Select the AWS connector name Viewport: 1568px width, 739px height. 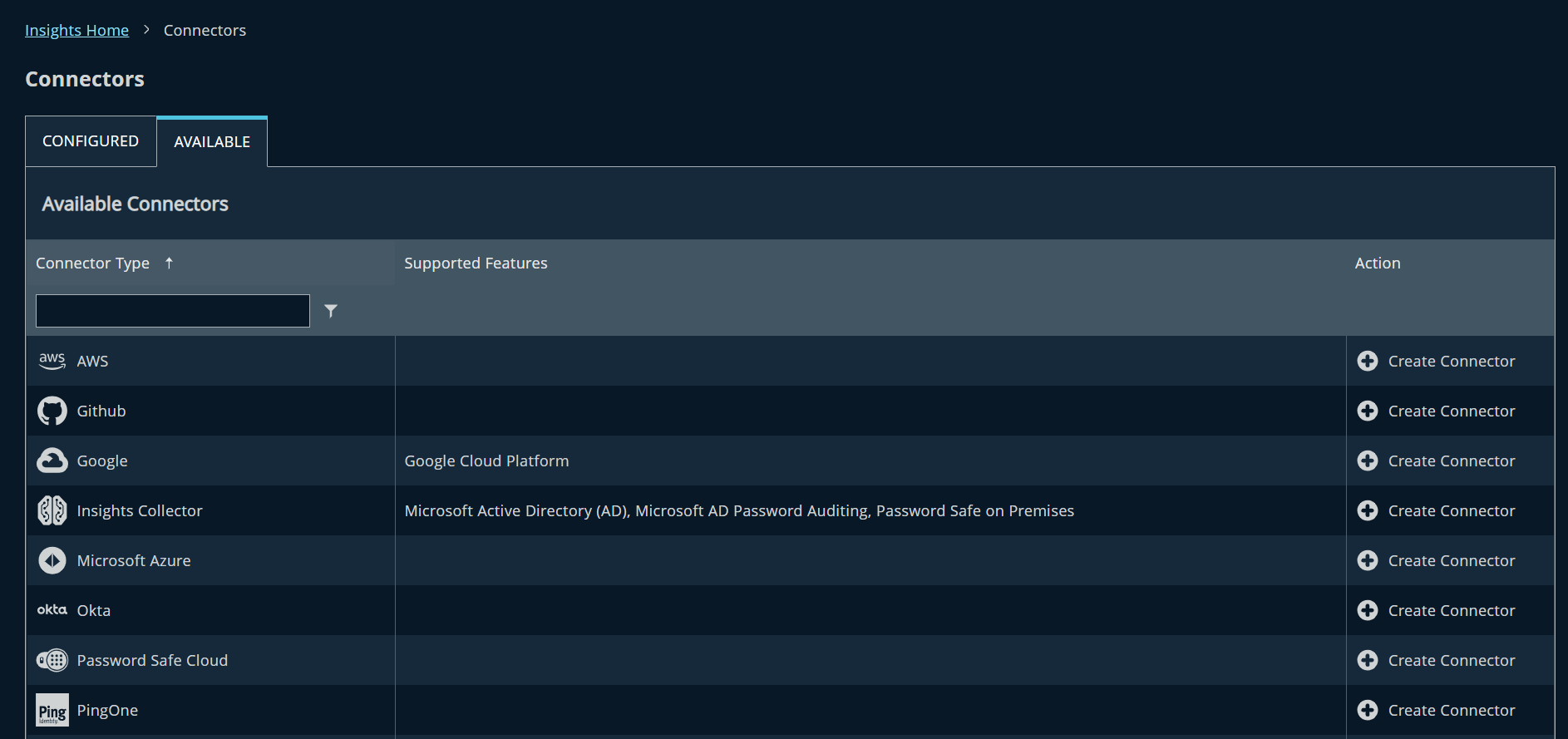coord(92,361)
